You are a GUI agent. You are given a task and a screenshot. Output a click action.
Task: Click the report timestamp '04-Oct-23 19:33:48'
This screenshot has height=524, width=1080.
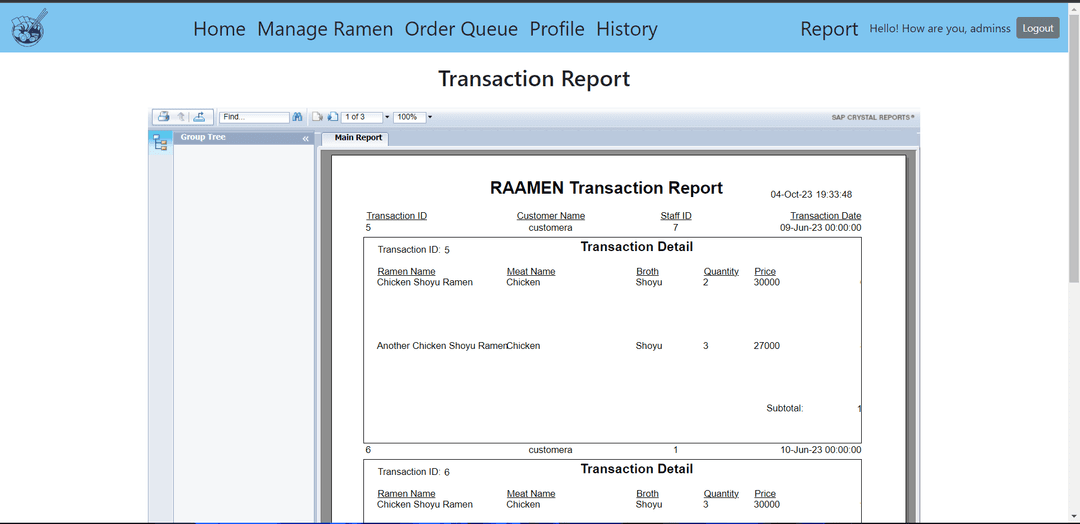811,195
